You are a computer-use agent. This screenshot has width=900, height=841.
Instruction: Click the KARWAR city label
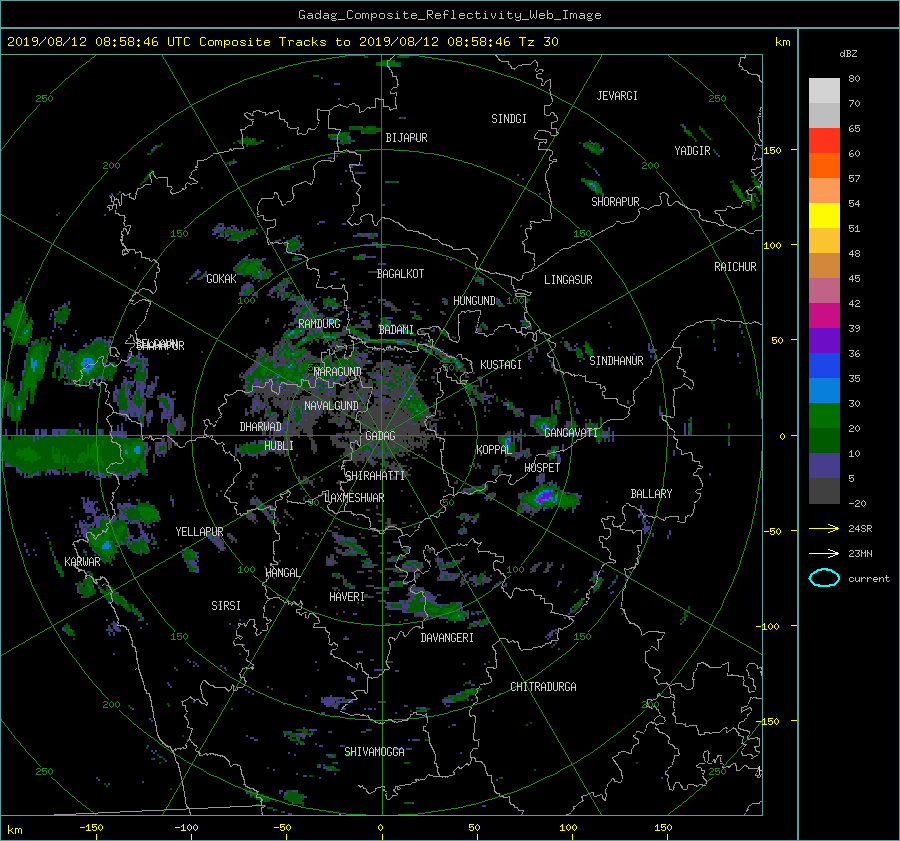coord(82,562)
